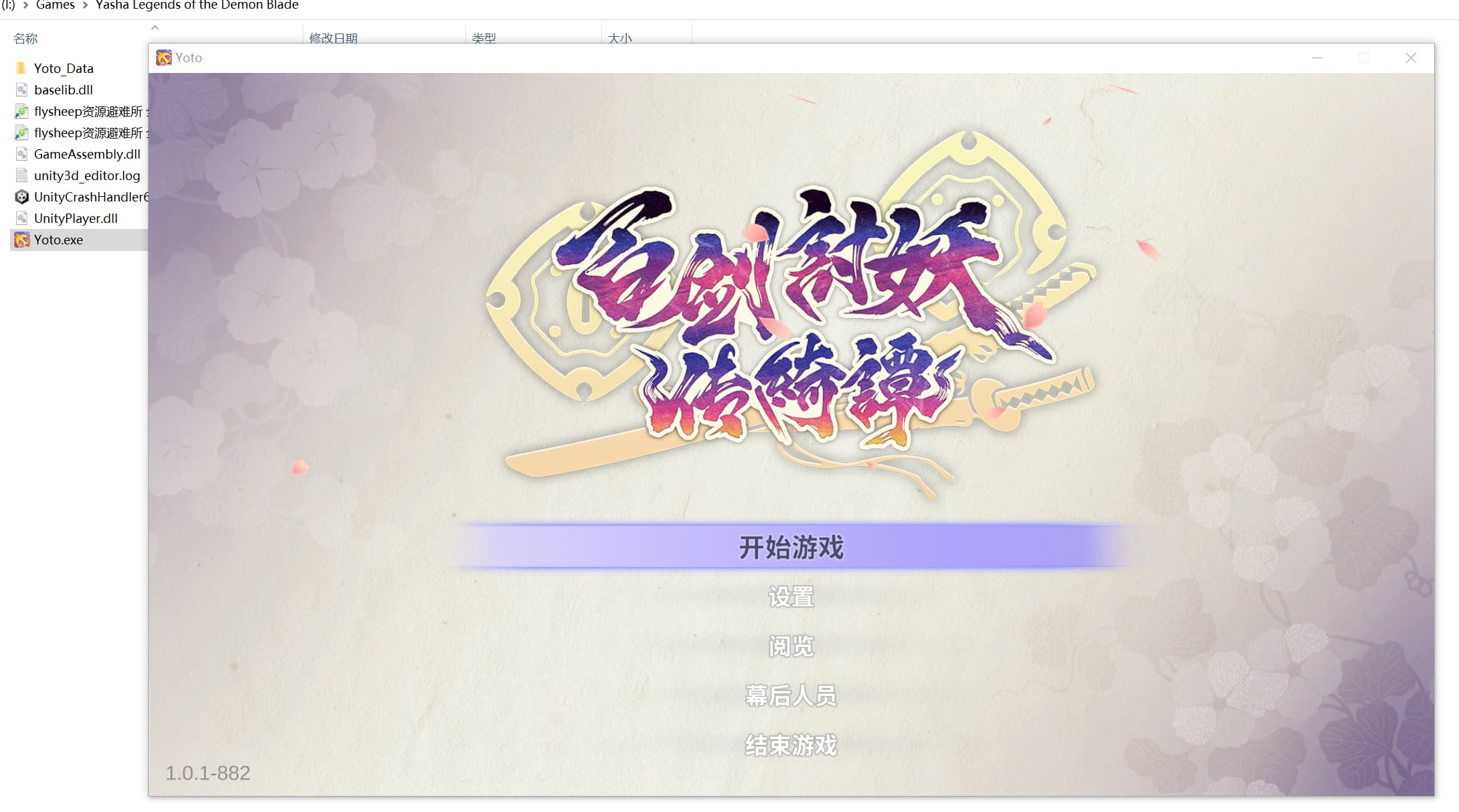The height and width of the screenshot is (812, 1459).
Task: Expand breadcrumb chevron before Games
Action: [25, 5]
